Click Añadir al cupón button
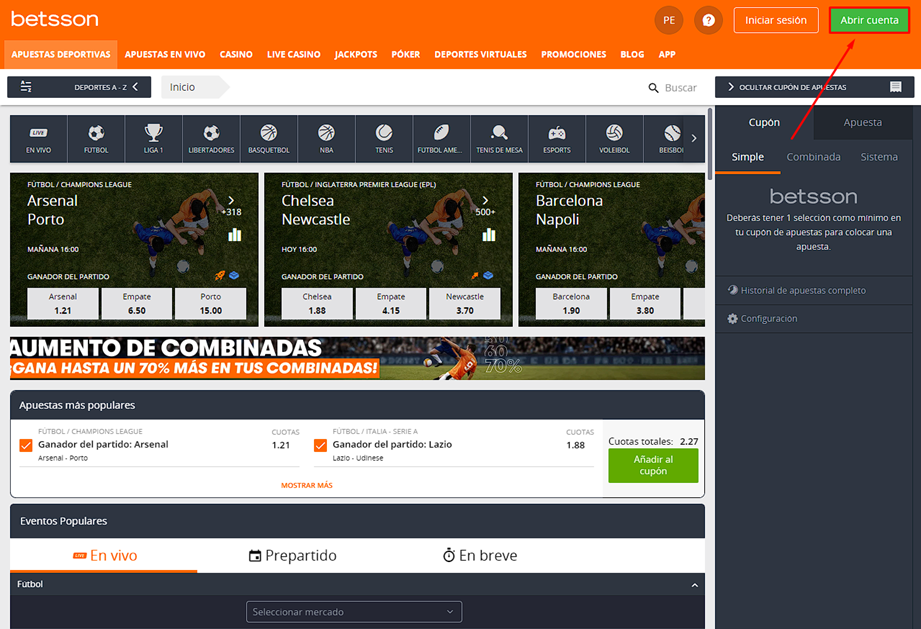The image size is (921, 629). [653, 466]
